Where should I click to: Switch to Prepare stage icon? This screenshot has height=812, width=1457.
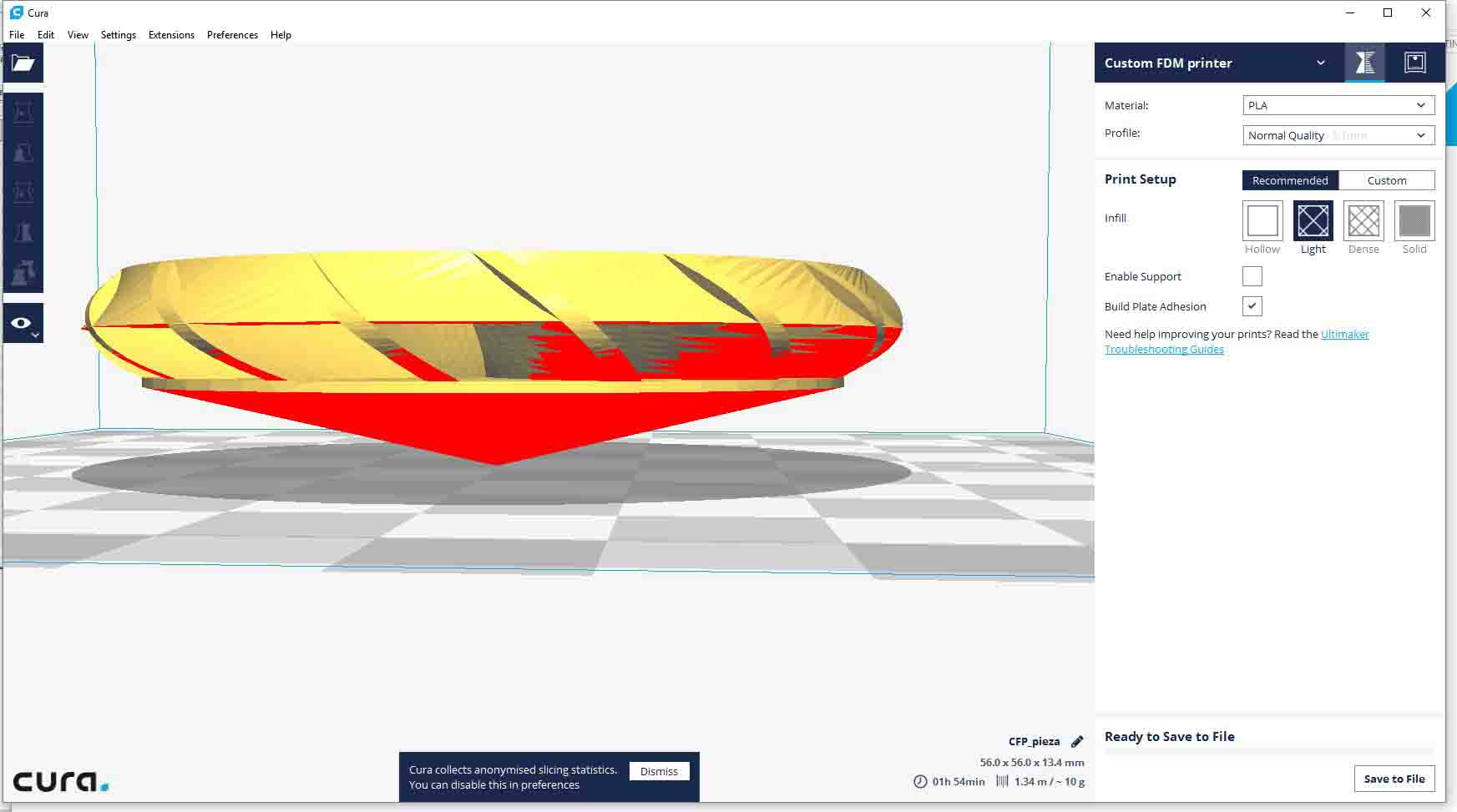tap(1364, 63)
